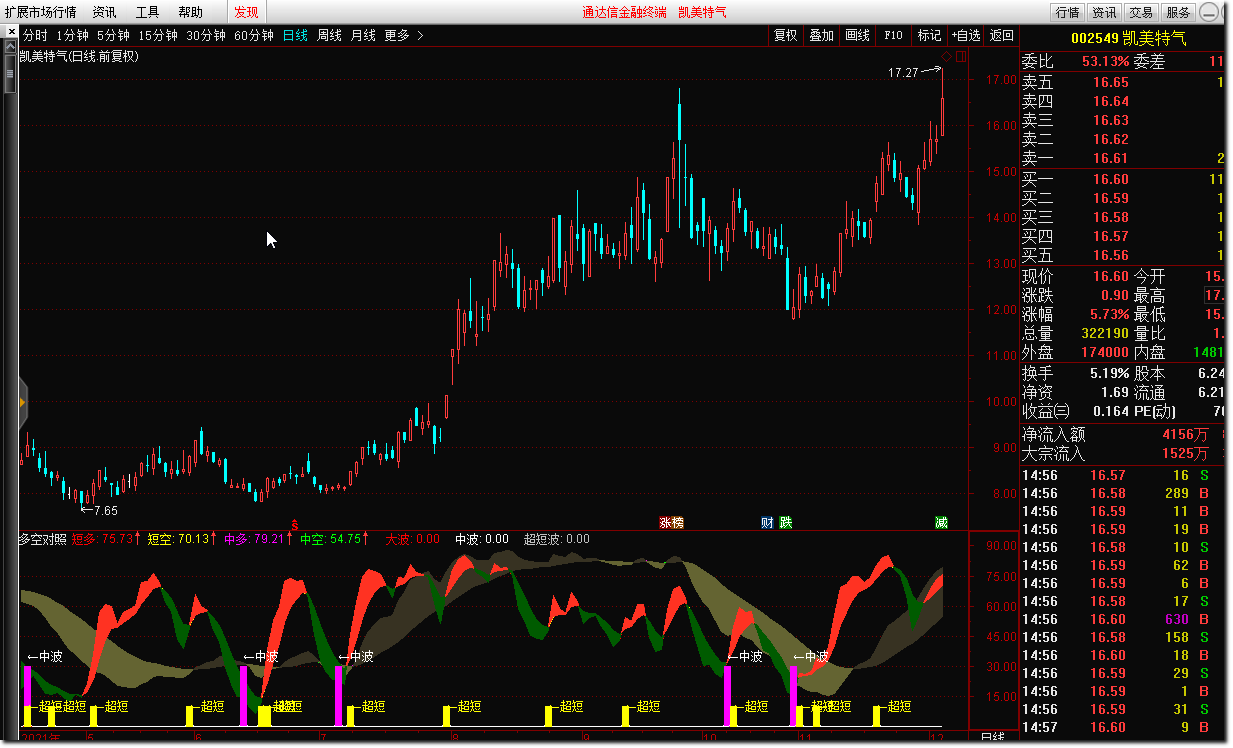1233x748 pixels.
Task: Click the red S marker below chart
Action: [294, 524]
